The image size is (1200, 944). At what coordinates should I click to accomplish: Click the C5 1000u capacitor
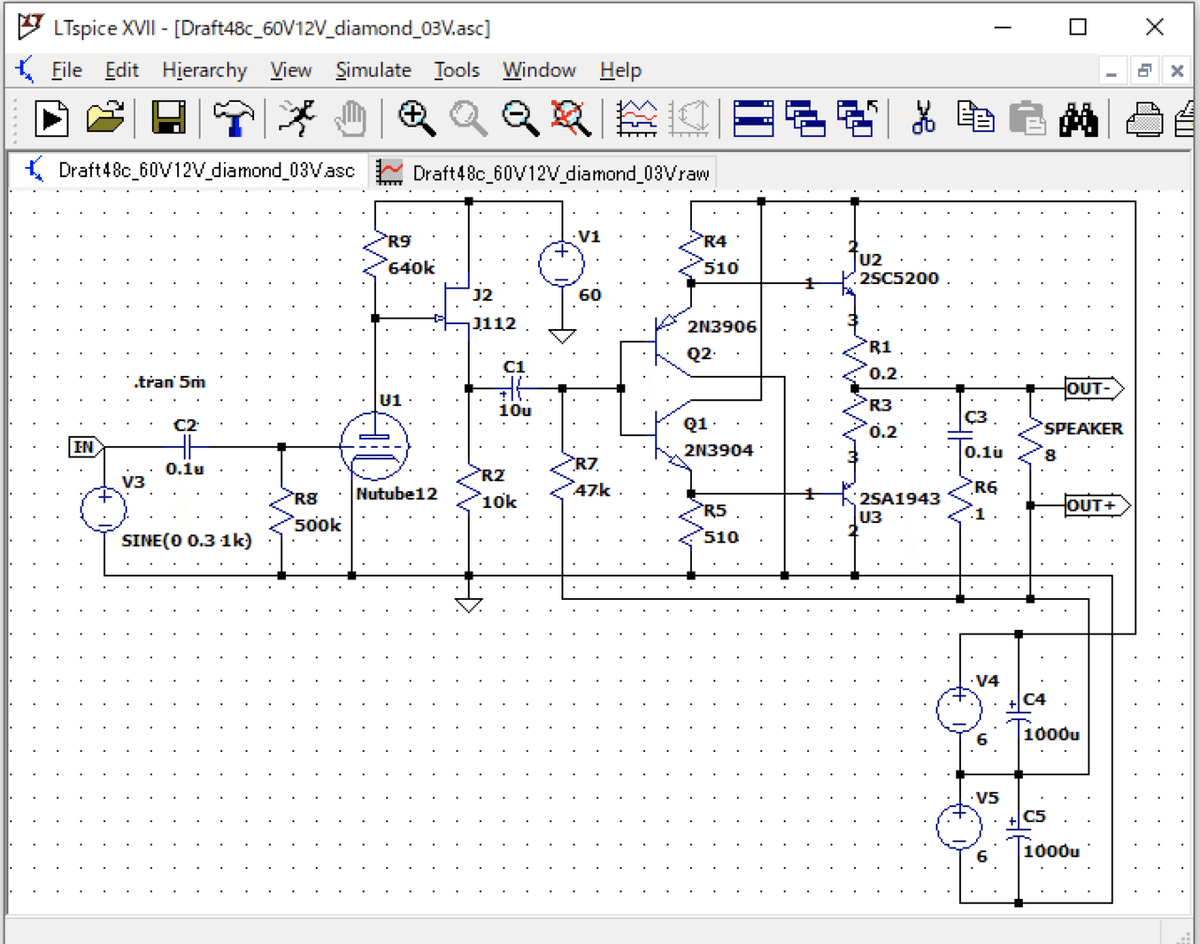point(1018,828)
